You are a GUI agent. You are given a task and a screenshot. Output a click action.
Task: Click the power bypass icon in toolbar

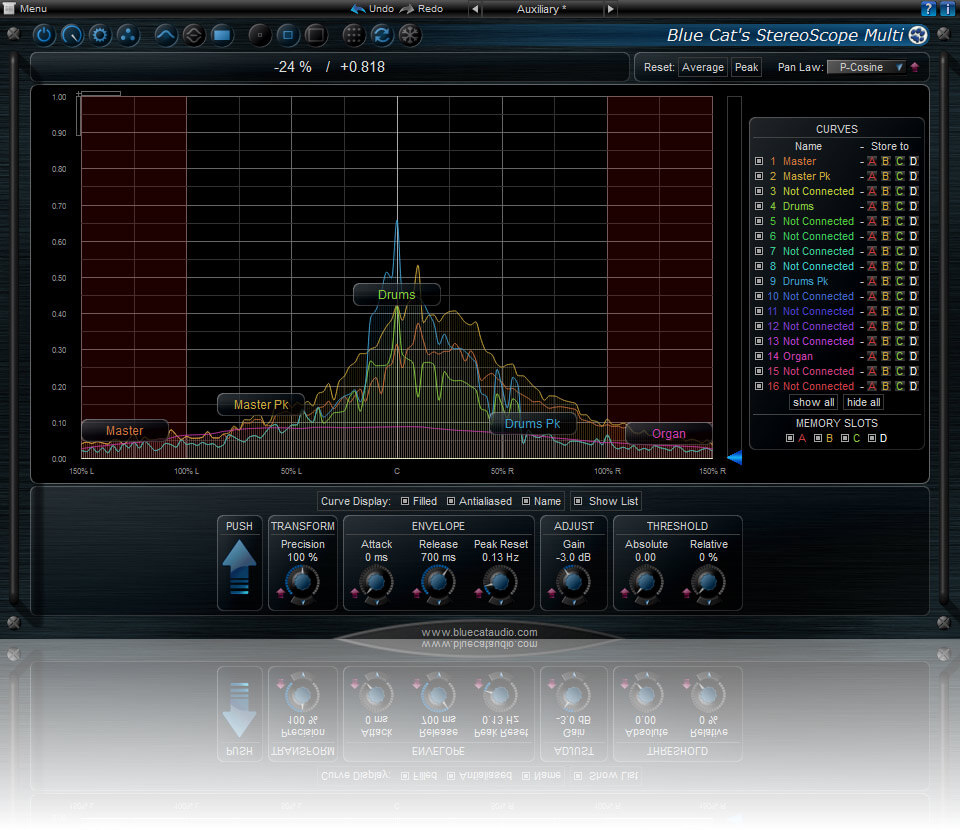tap(43, 35)
